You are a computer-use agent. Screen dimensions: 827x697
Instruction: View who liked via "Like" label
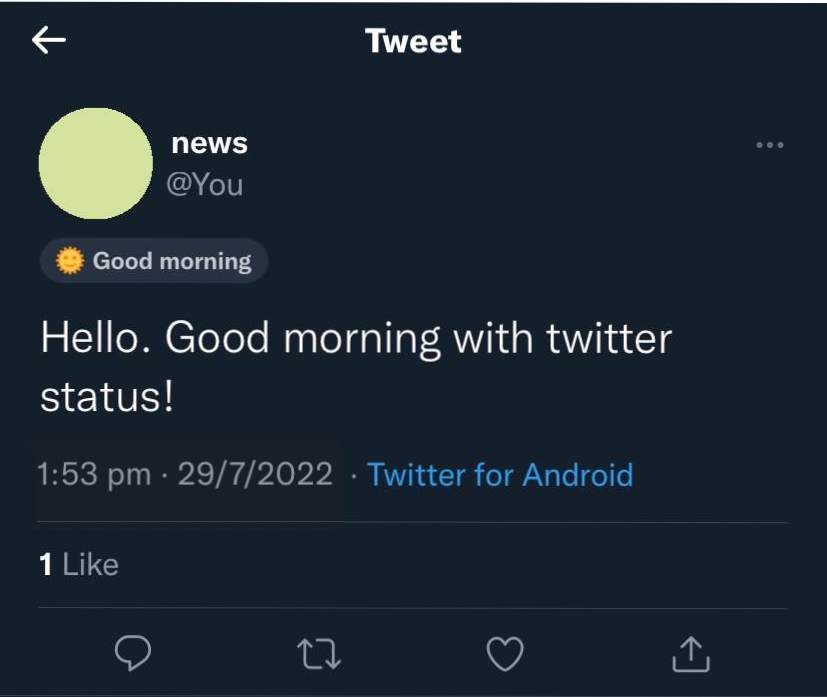click(90, 564)
